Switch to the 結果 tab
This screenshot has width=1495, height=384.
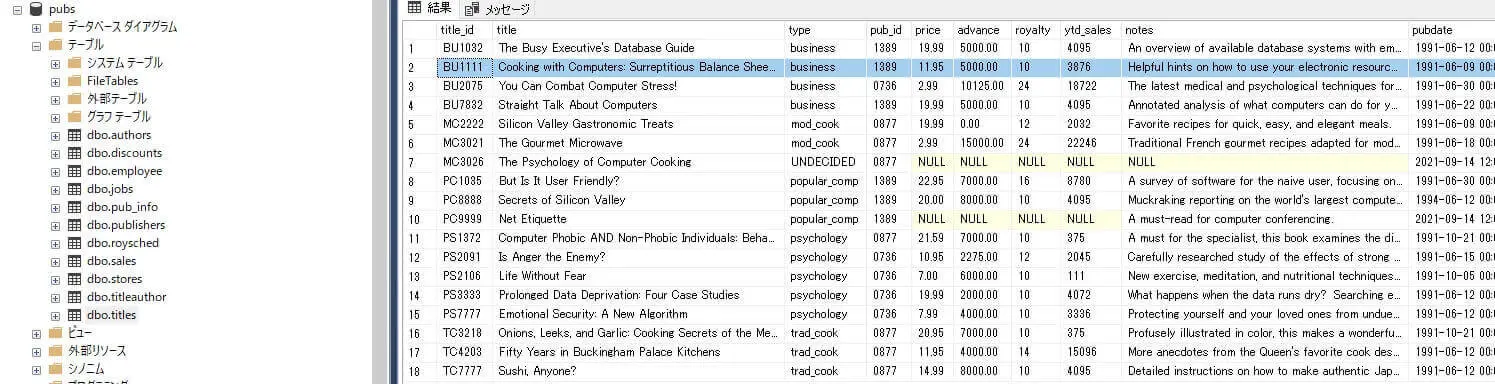click(x=430, y=9)
